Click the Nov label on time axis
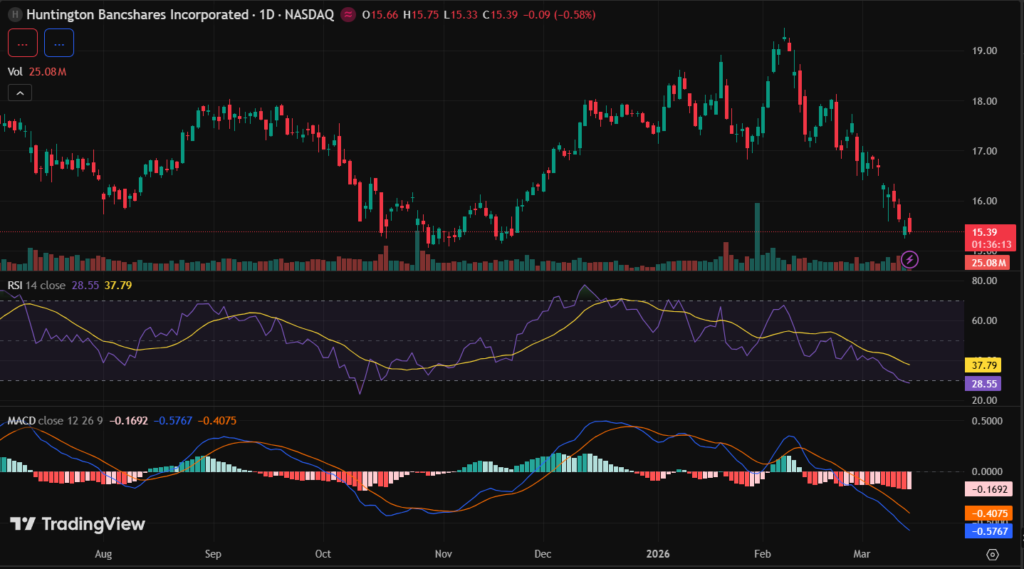1024x569 pixels. pyautogui.click(x=444, y=554)
